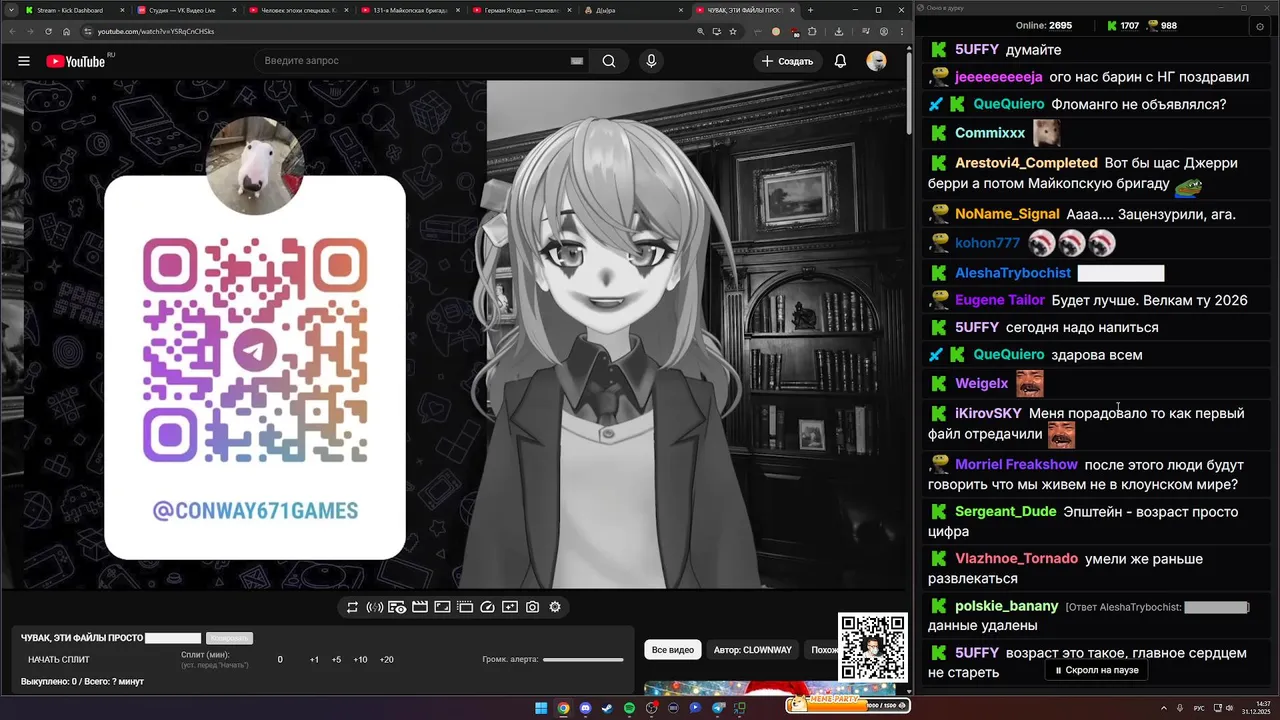Click the address bar URL youtube.com/watch
Viewport: 1280px width, 720px height.
(156, 31)
